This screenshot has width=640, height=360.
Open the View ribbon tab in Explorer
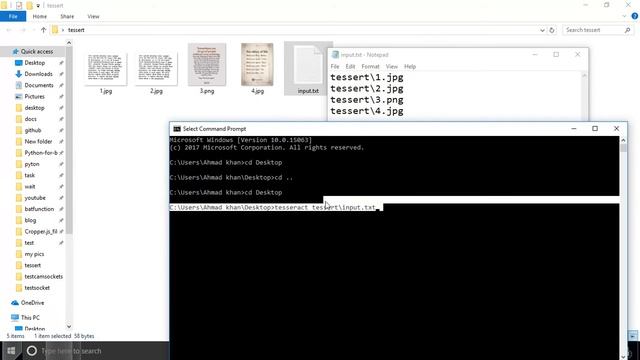93,16
